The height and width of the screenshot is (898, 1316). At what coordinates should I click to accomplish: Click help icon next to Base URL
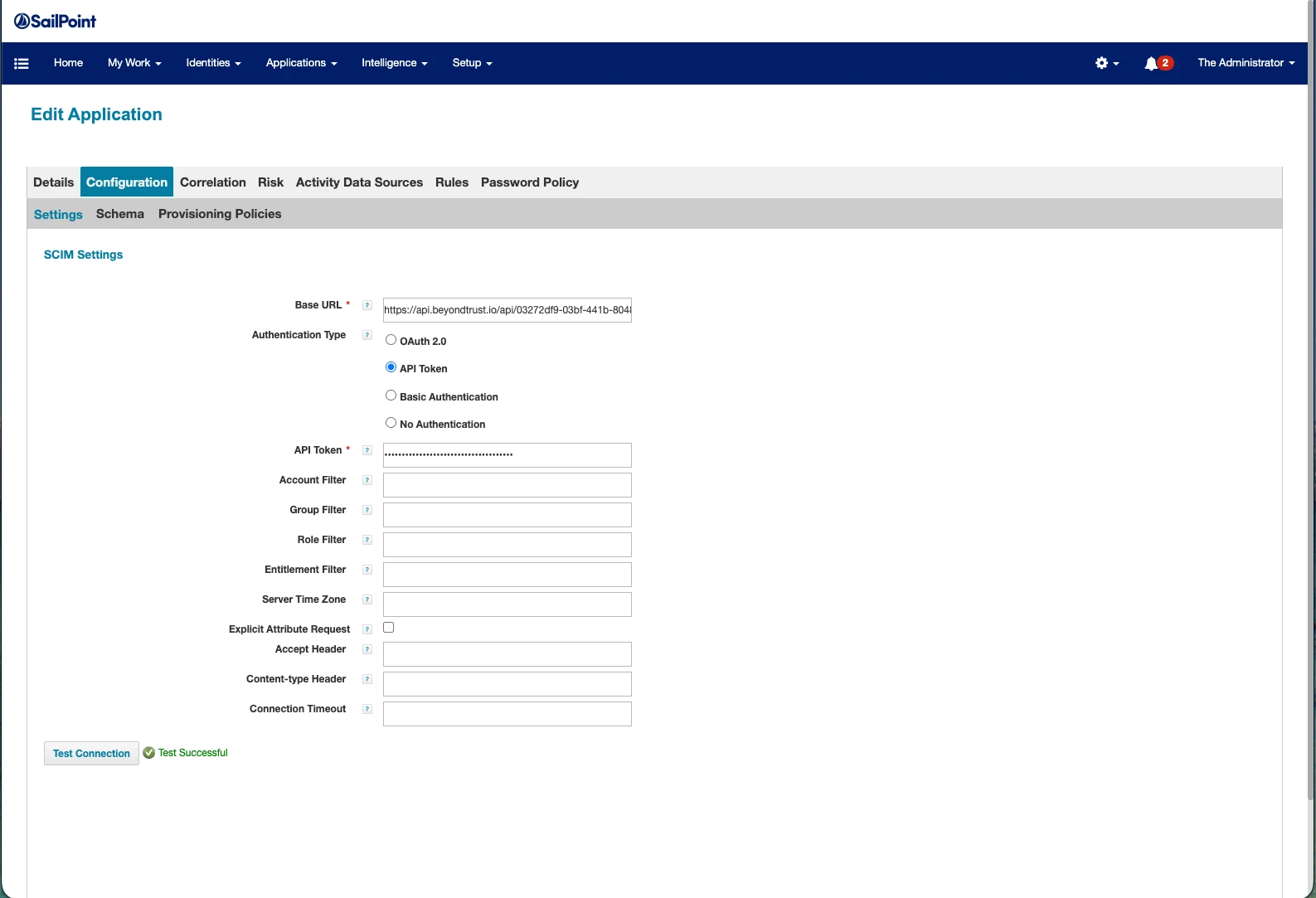(x=367, y=305)
